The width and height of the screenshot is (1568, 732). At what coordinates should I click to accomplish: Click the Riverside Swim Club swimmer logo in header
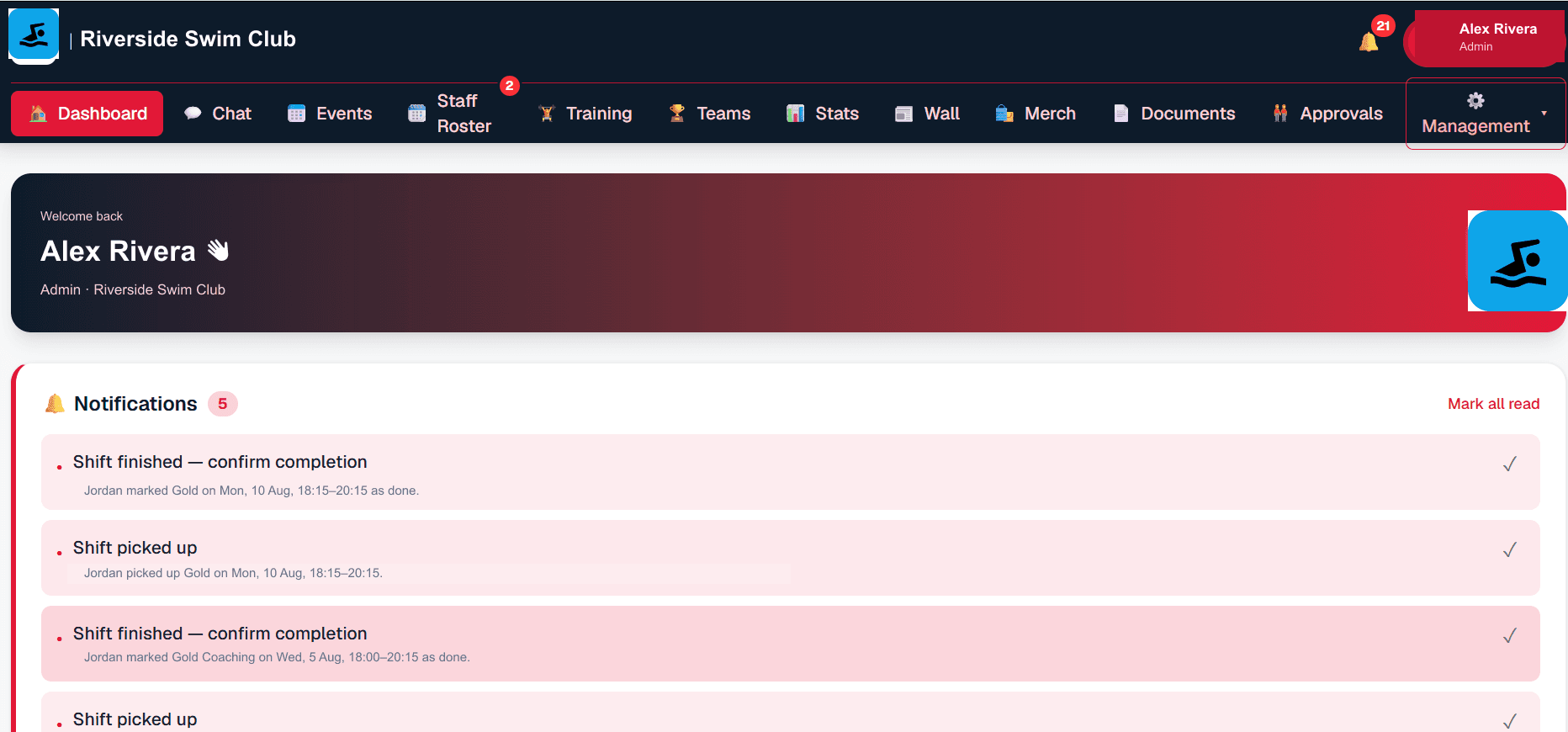(34, 35)
